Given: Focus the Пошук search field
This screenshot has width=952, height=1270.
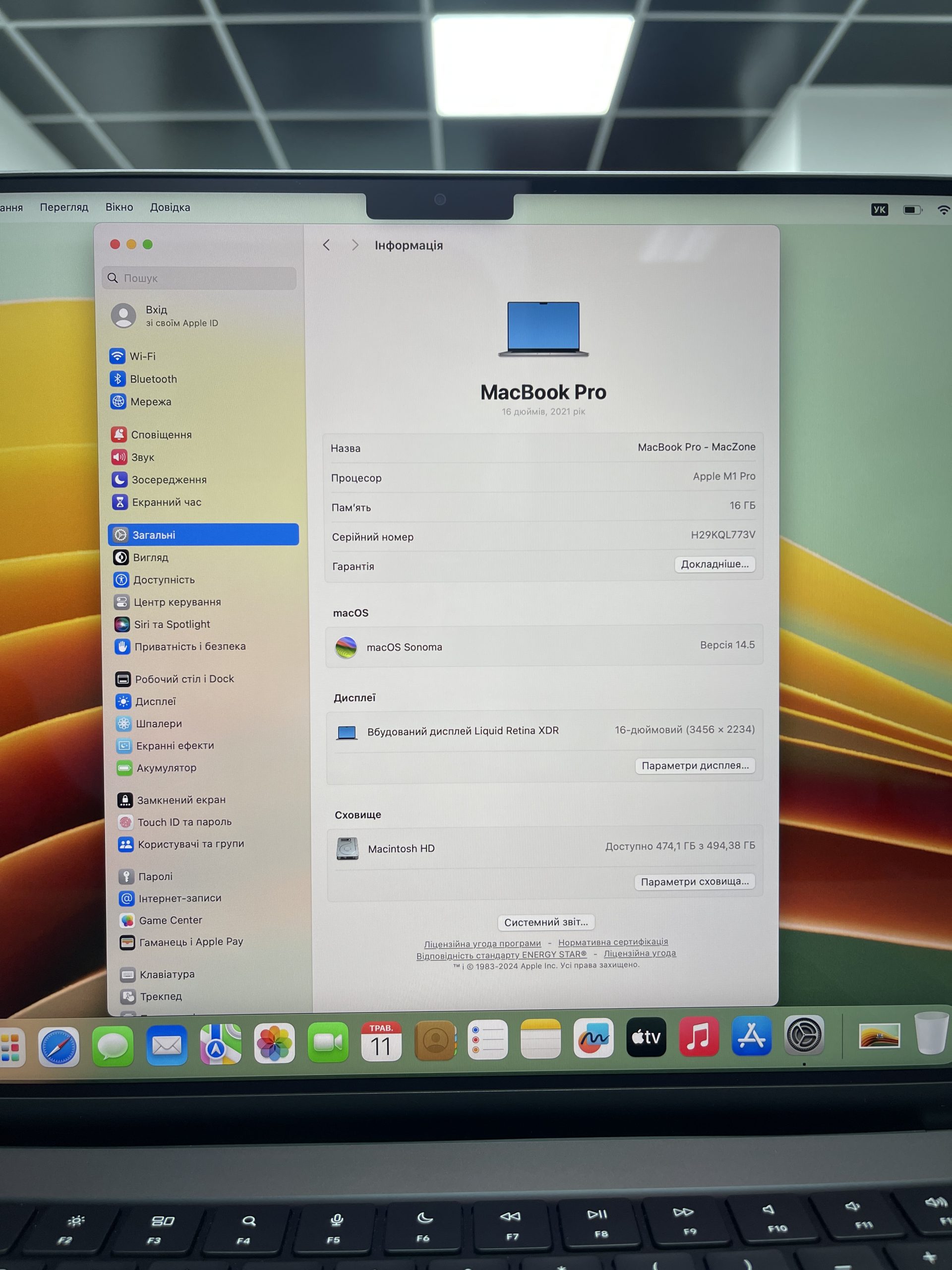Looking at the screenshot, I should [199, 278].
